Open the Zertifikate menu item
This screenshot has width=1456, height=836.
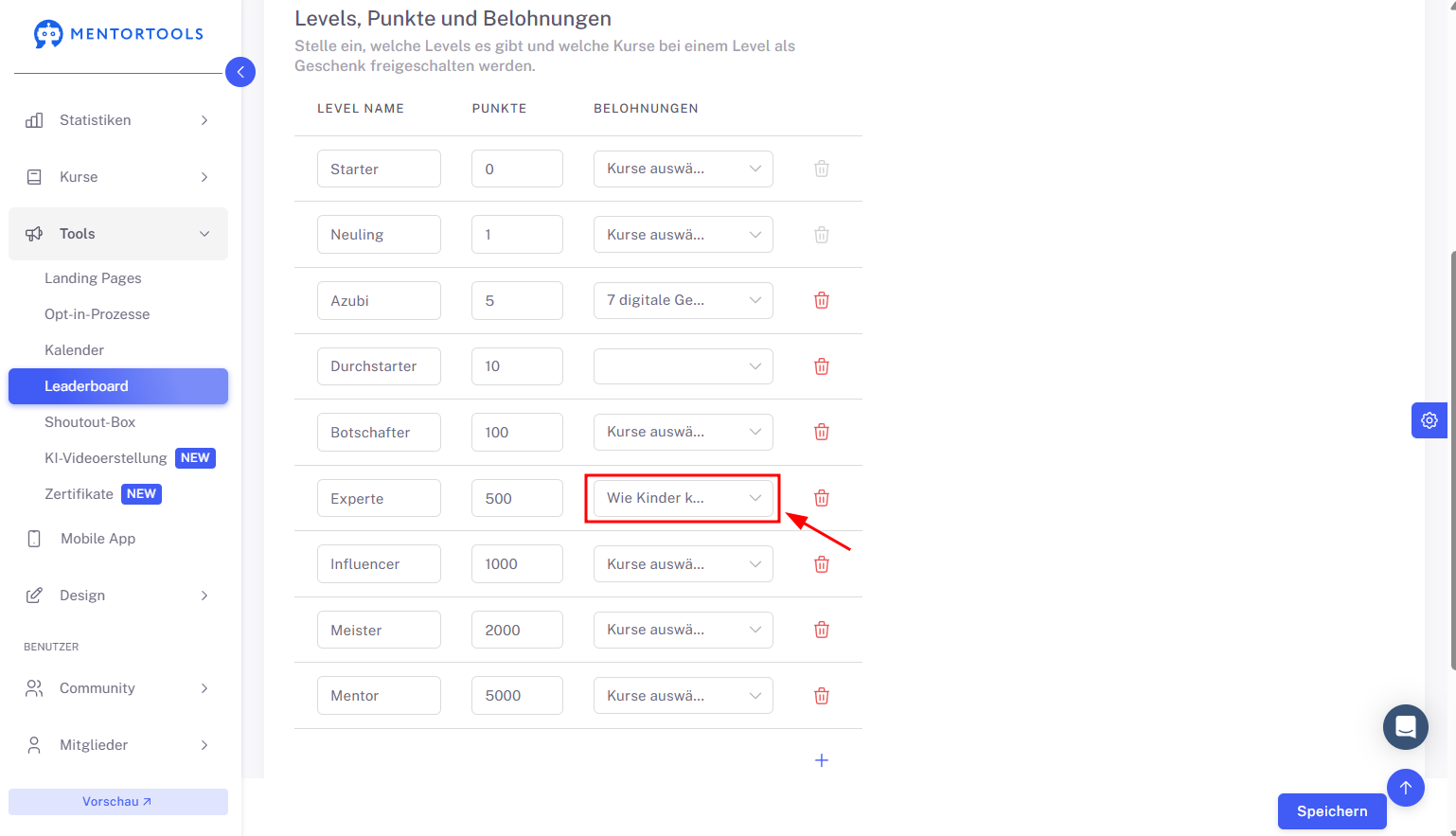coord(79,494)
